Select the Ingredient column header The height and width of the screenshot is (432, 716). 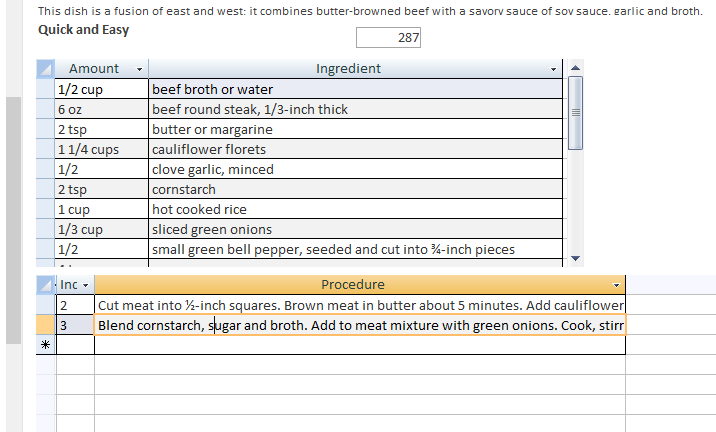pyautogui.click(x=348, y=69)
